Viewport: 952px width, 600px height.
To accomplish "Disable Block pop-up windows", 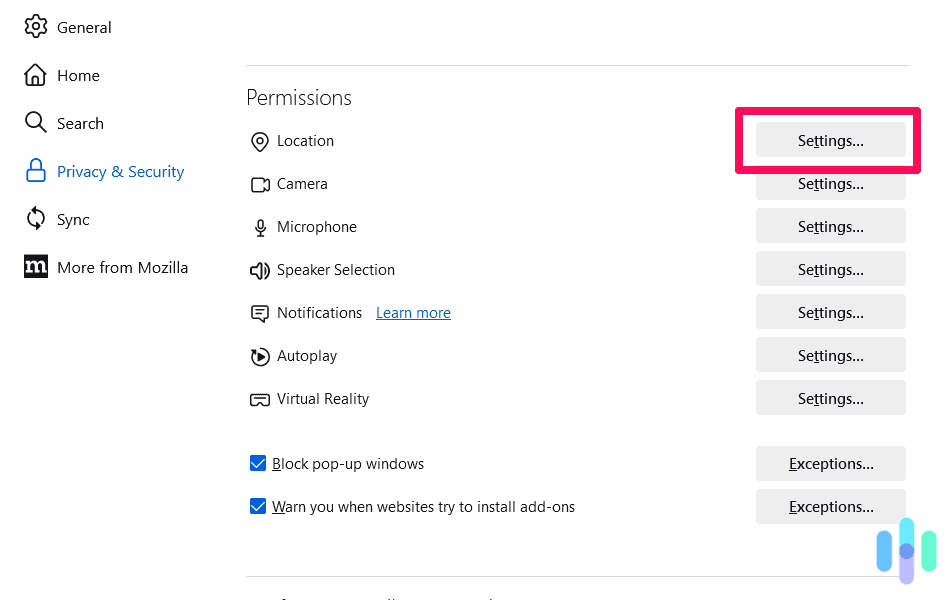I will (x=258, y=463).
